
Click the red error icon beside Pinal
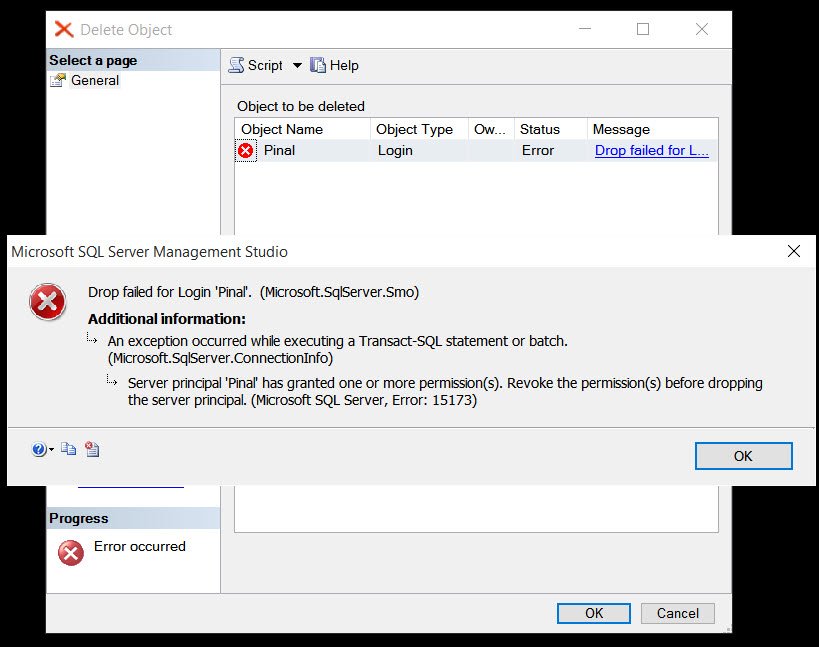(245, 151)
